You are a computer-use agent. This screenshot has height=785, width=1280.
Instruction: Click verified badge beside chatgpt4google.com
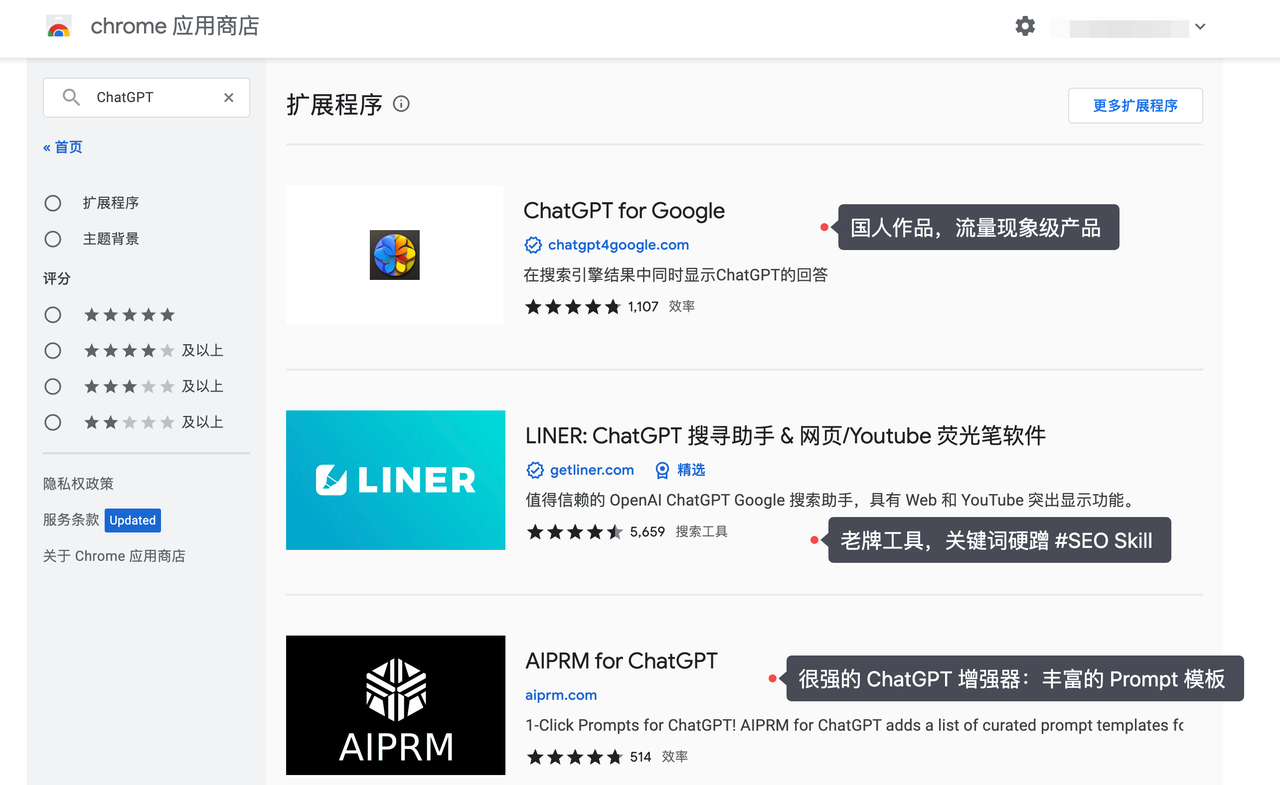tap(533, 245)
